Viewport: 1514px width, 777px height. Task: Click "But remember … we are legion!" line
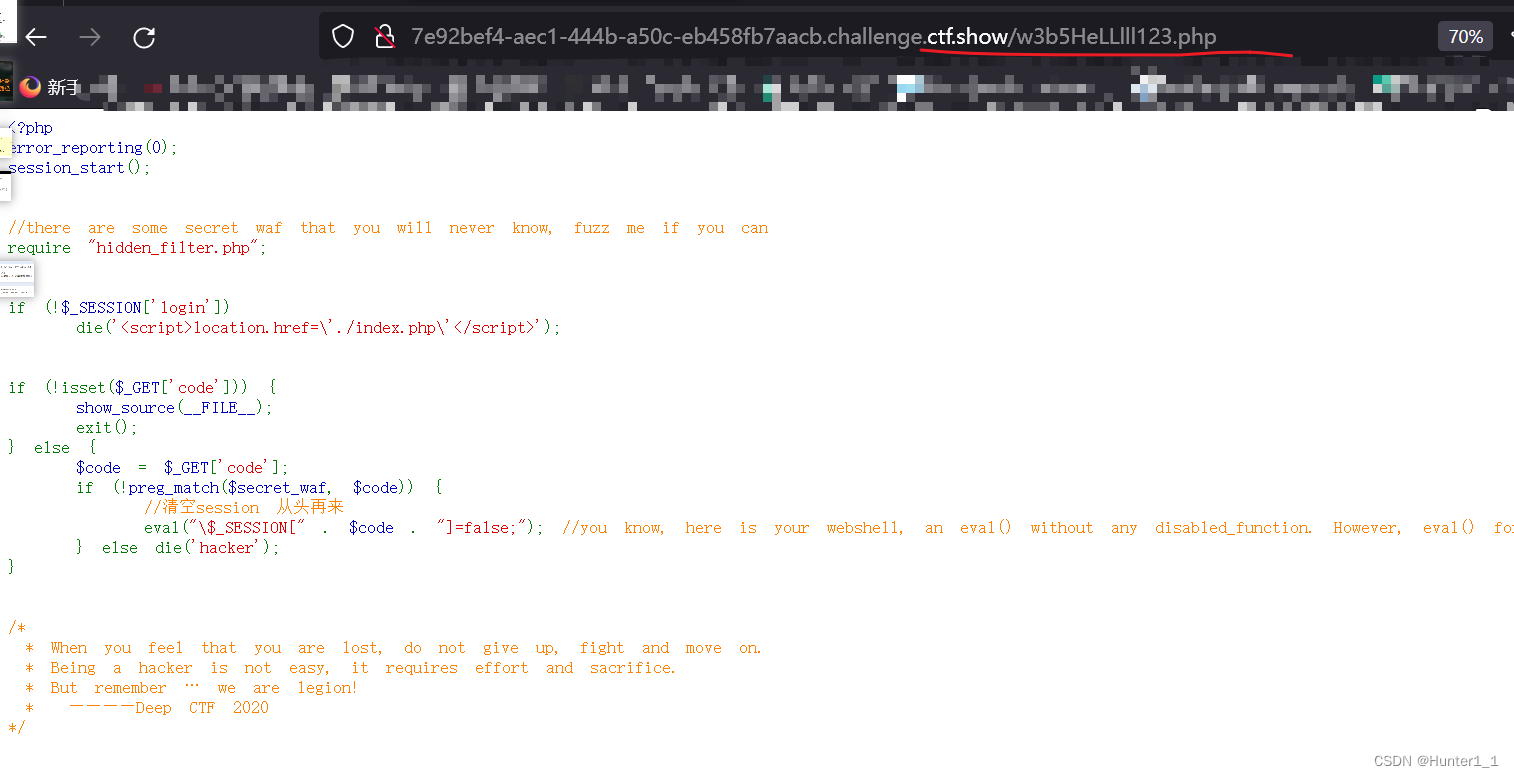click(x=191, y=688)
